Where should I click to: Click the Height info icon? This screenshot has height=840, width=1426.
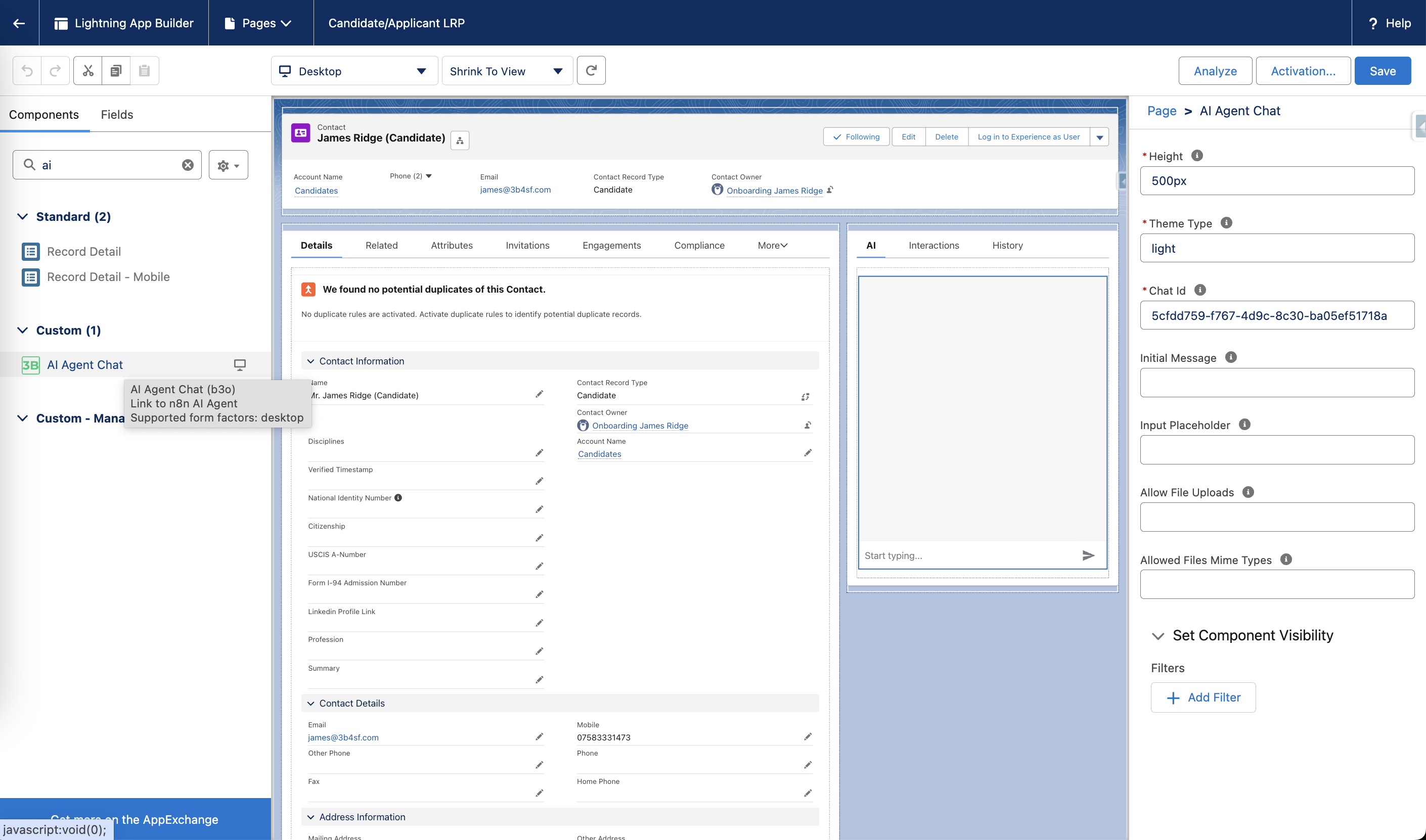pos(1196,156)
